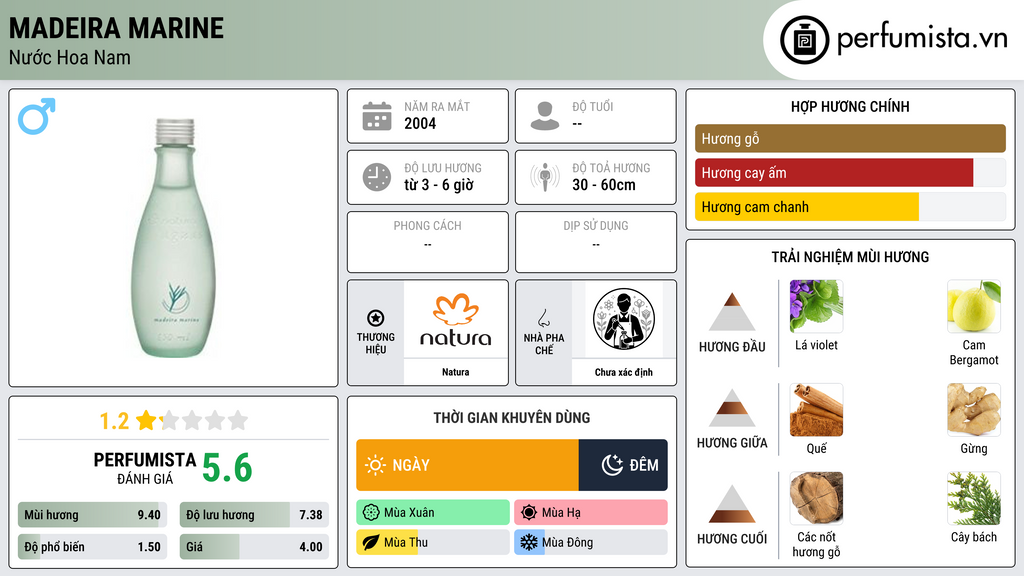This screenshot has height=576, width=1024.
Task: Click the 'Chưa xác định' perfumer caption
Action: click(624, 372)
